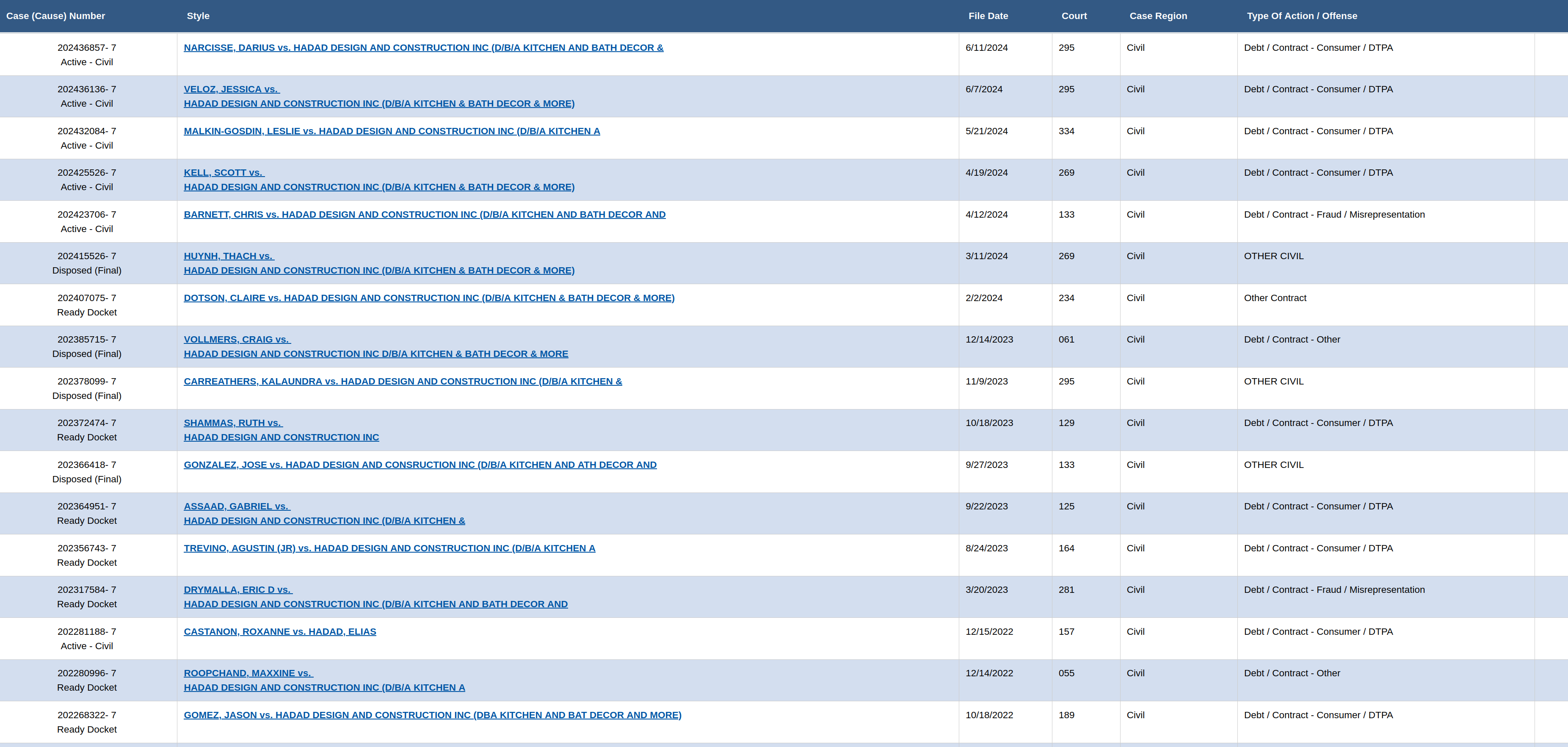Select case number 202423706- 7

pyautogui.click(x=86, y=214)
